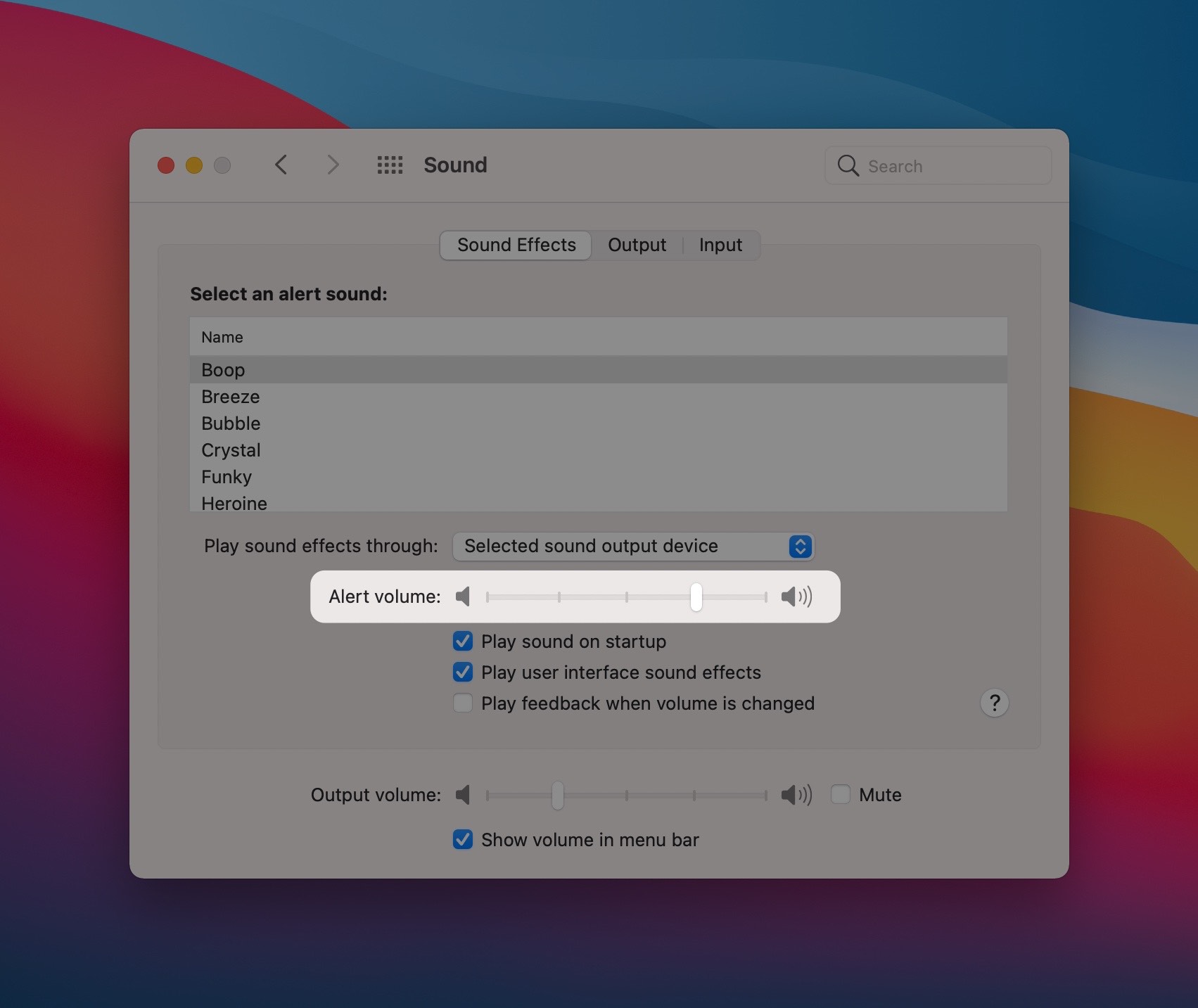Click the forward navigation arrow
Viewport: 1198px width, 1008px height.
[x=333, y=165]
